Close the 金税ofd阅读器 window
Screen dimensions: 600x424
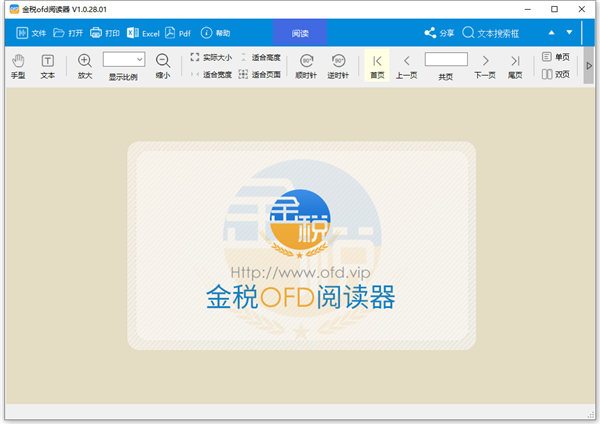(582, 9)
